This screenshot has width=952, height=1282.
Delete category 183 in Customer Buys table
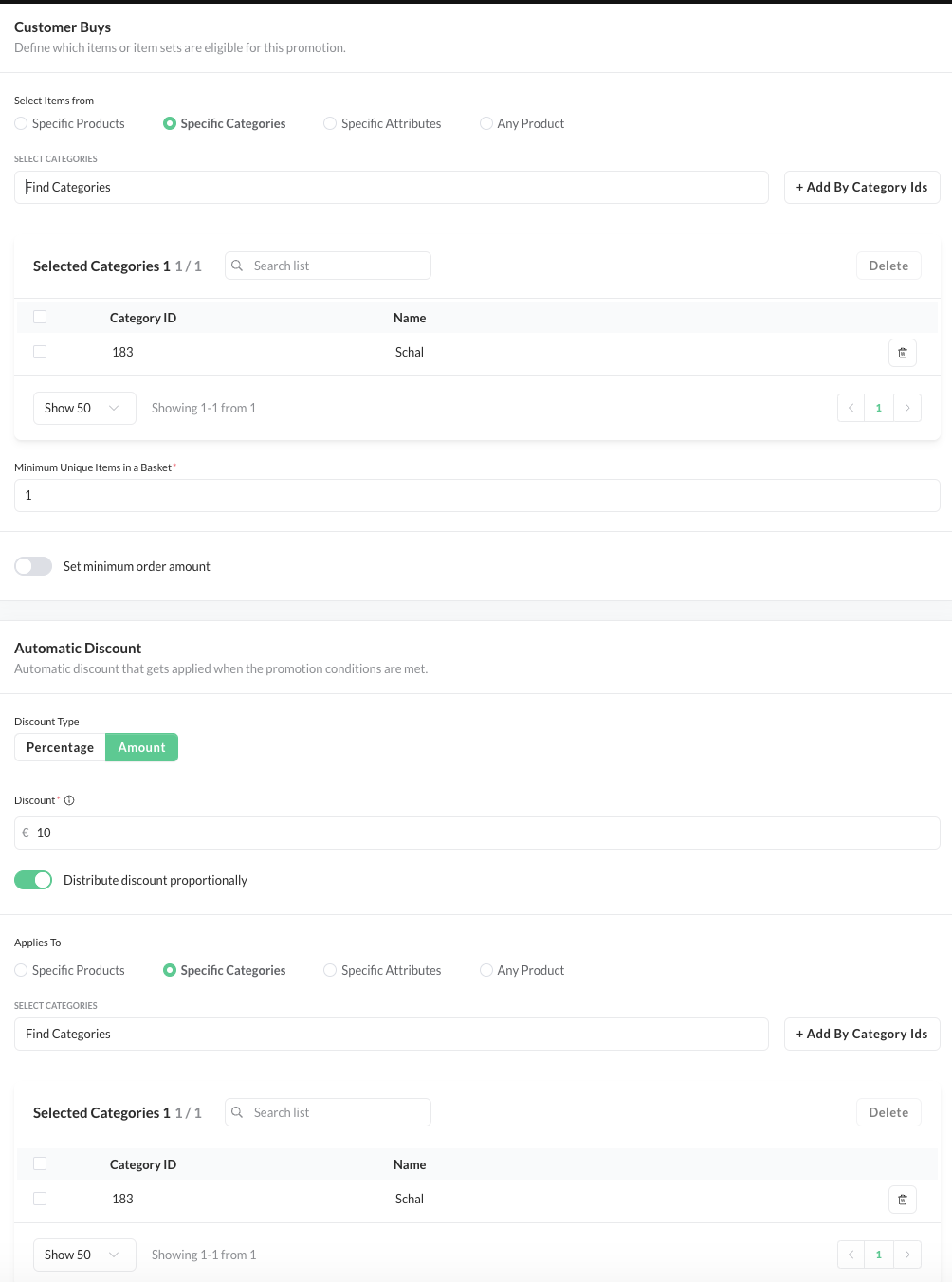click(902, 353)
